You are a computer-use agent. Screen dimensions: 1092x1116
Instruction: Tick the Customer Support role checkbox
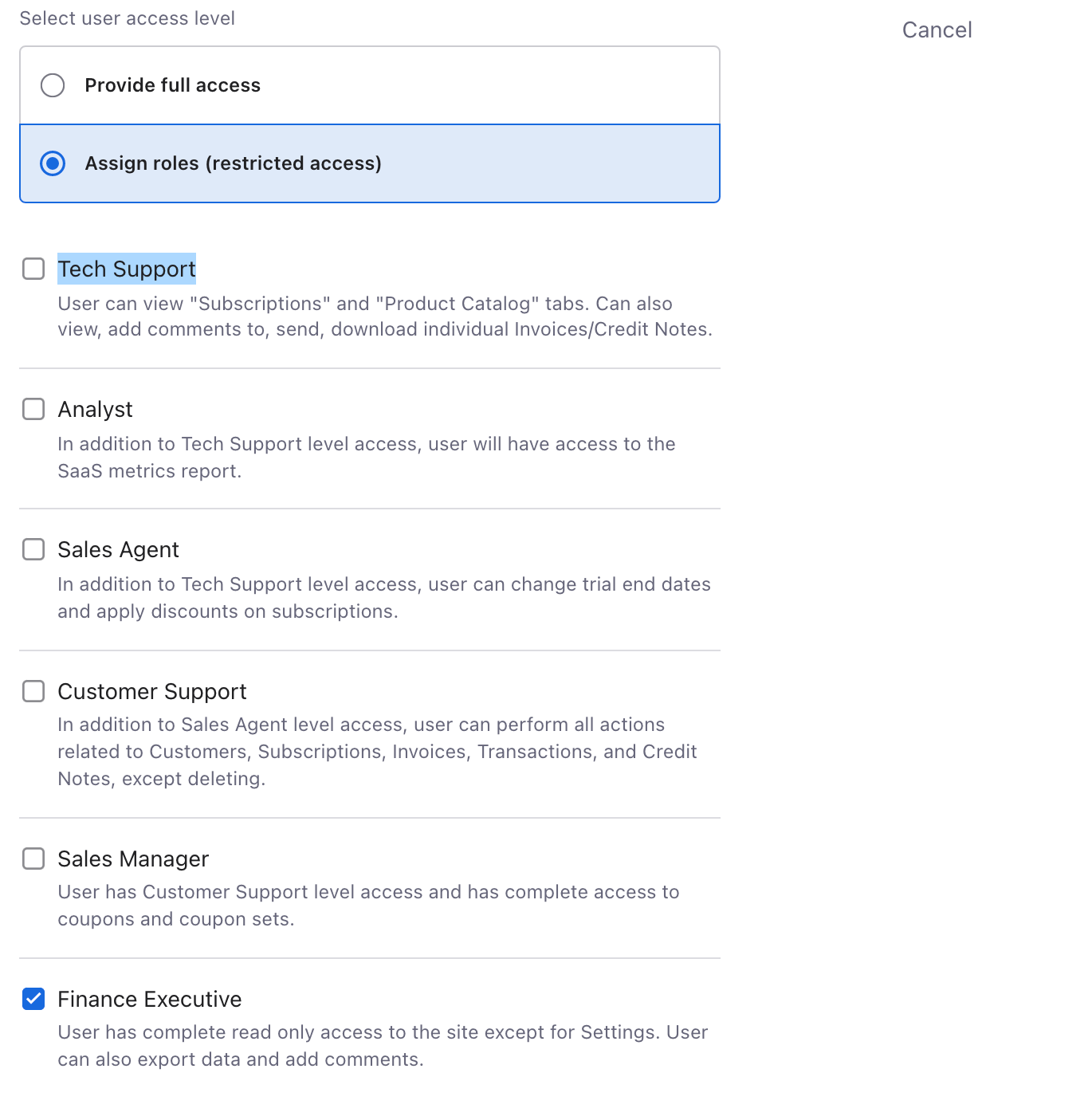coord(33,691)
